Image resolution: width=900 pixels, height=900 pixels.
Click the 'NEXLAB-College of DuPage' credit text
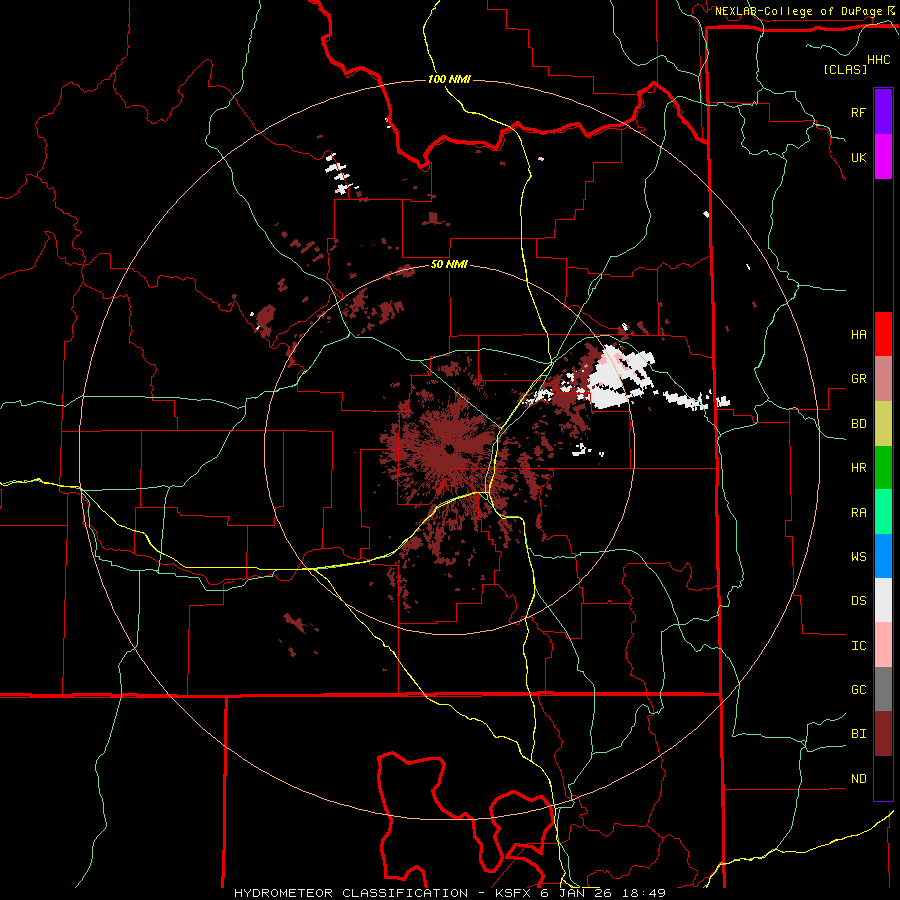798,11
